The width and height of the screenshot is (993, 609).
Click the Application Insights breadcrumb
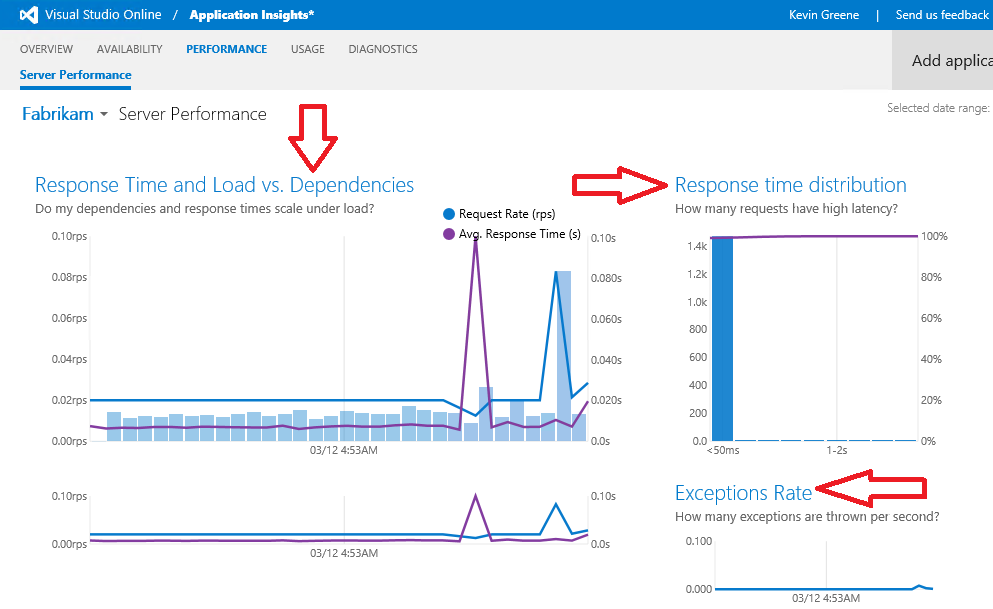pos(252,14)
